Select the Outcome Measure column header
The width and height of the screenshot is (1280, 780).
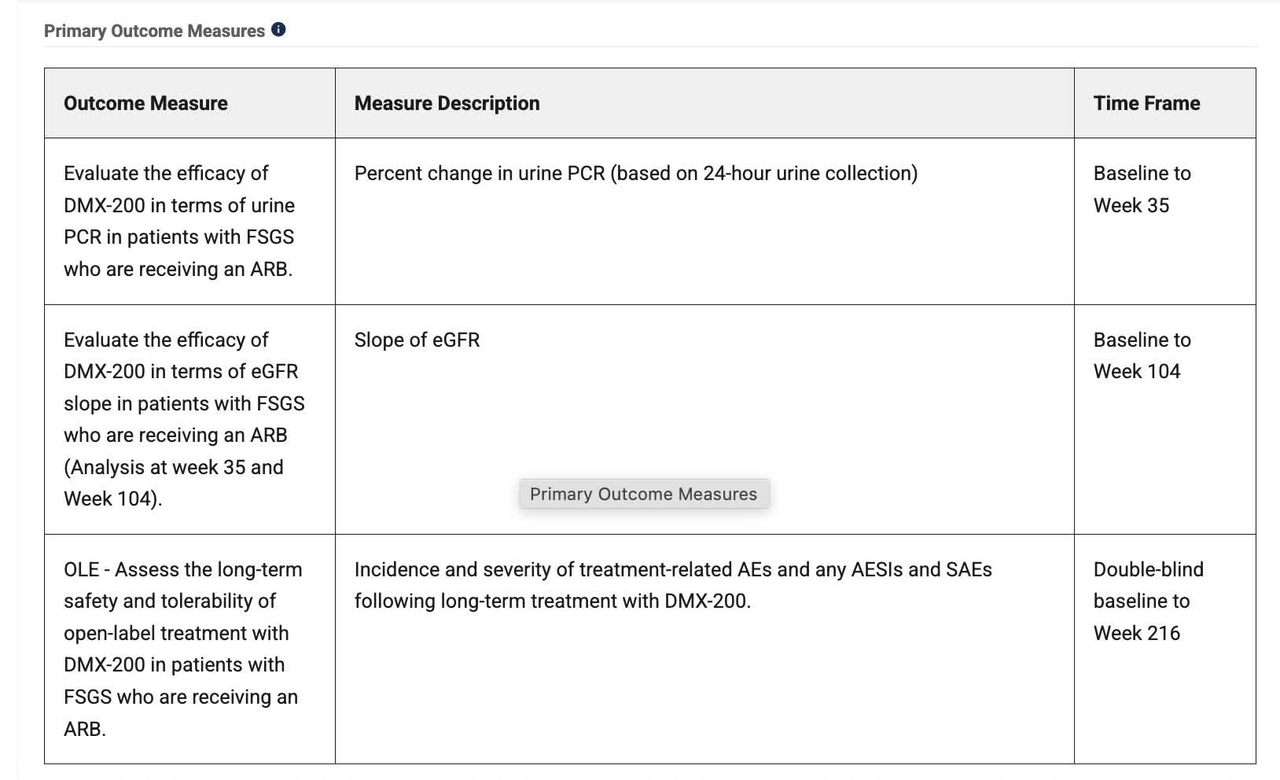point(145,103)
